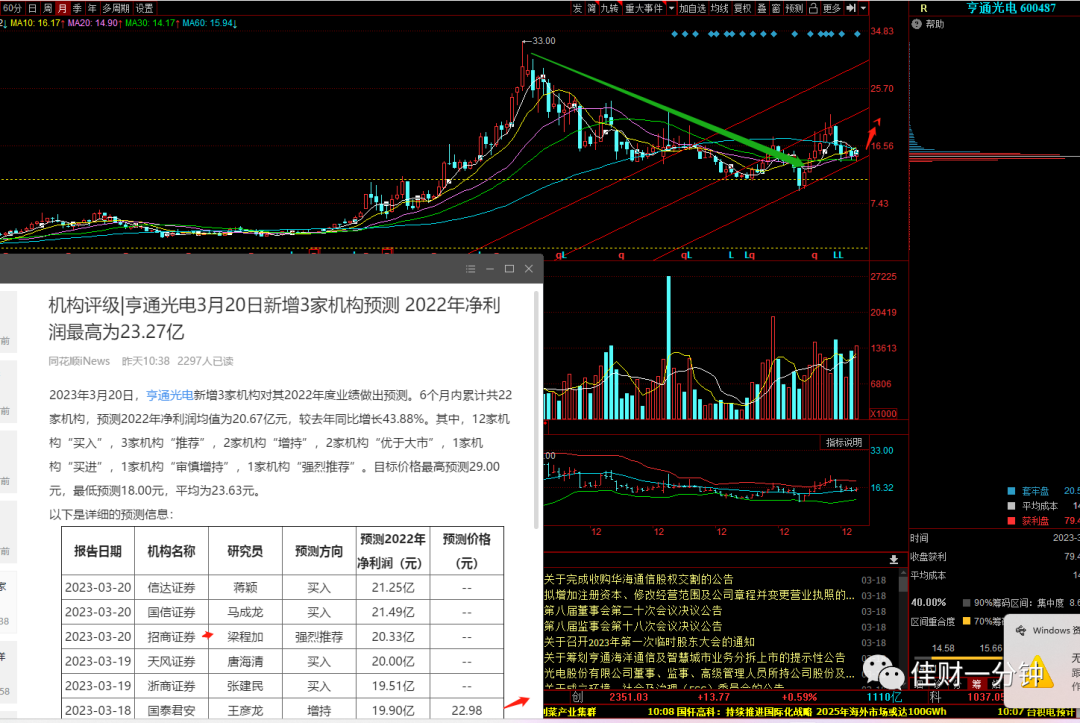Screen dimensions: 1080x723
Task: Click the MA60: 15.94 label
Action: (209, 23)
